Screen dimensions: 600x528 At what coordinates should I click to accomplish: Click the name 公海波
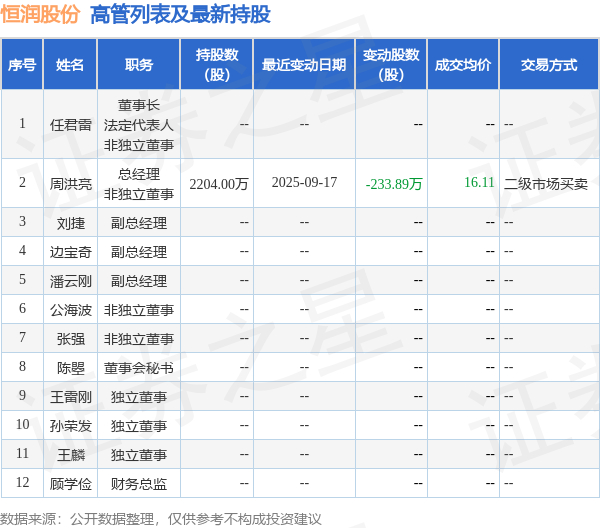point(70,310)
